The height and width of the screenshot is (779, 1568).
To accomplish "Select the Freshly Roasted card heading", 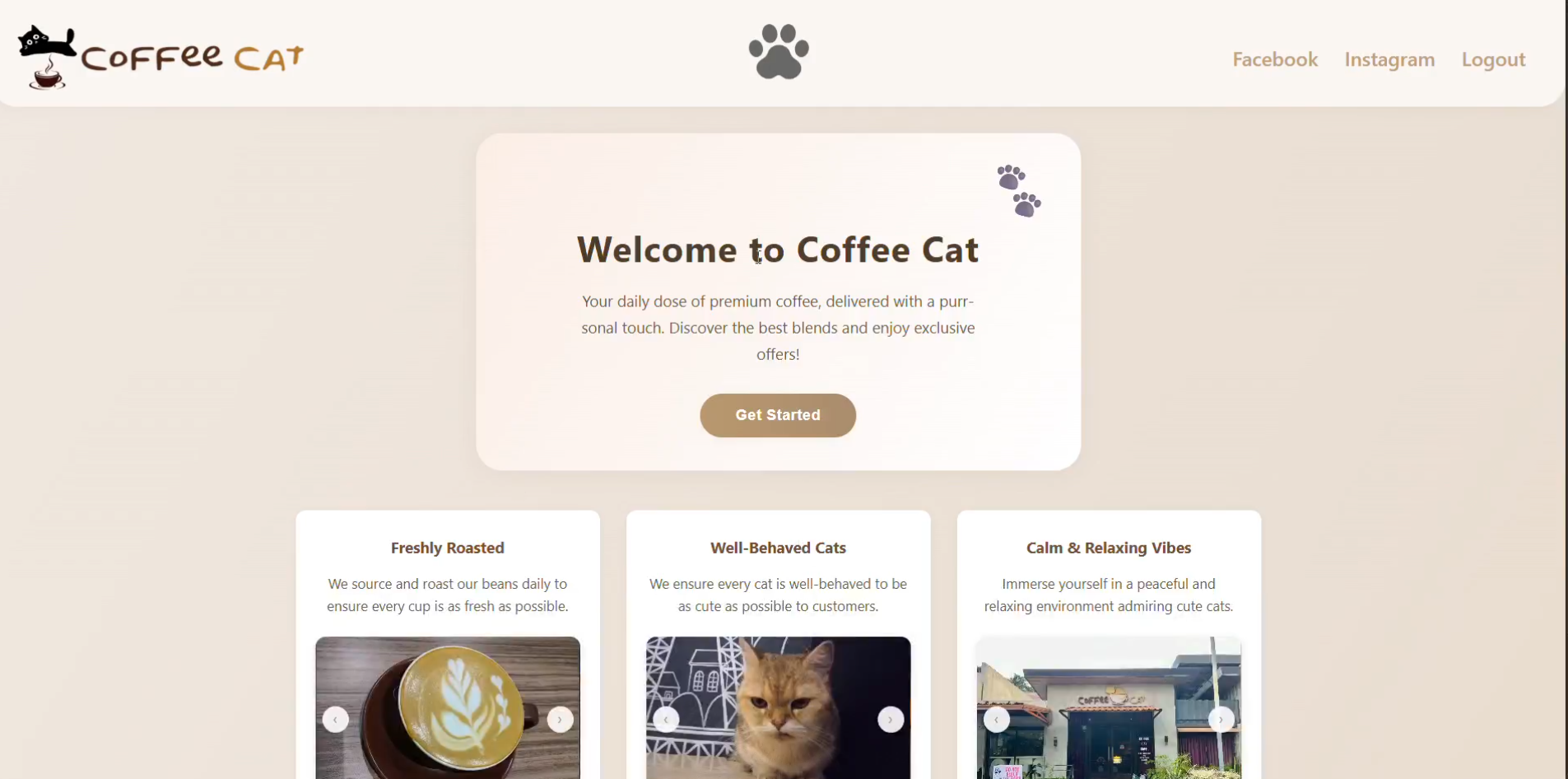I will point(448,548).
